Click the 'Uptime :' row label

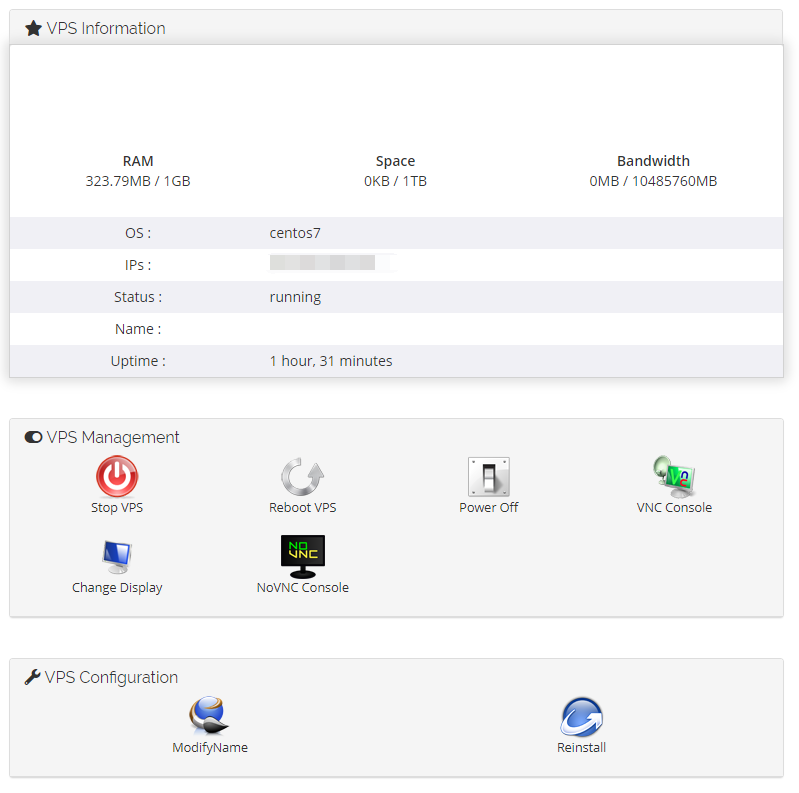pyautogui.click(x=138, y=361)
